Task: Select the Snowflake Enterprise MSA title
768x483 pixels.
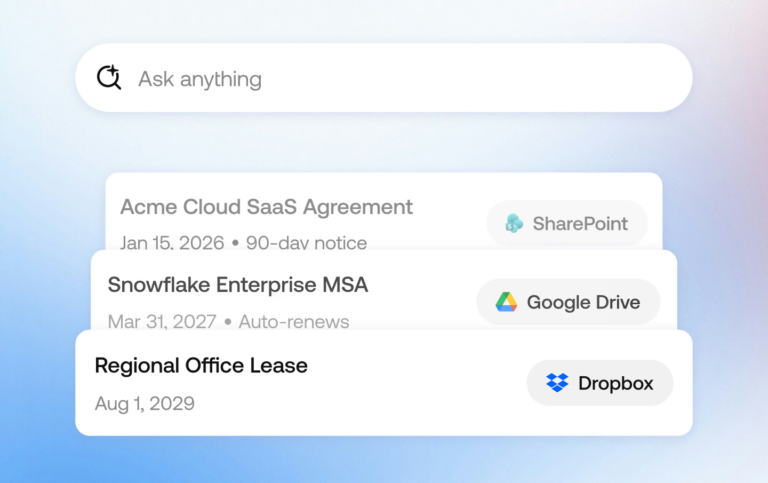Action: (238, 285)
